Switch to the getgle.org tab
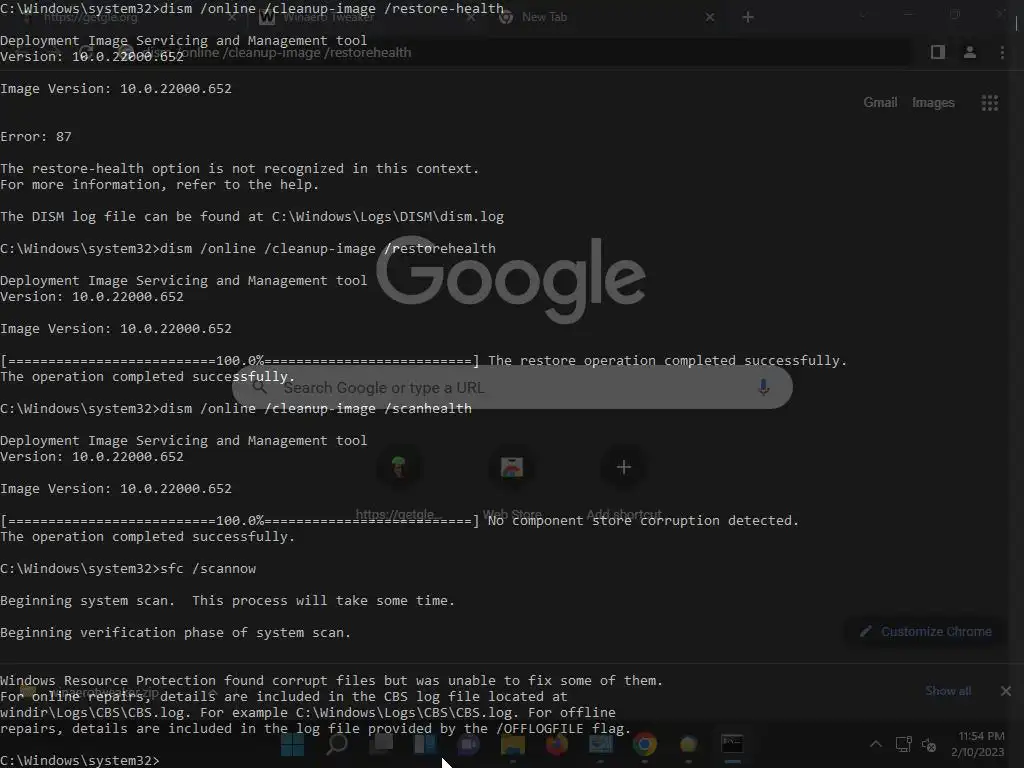This screenshot has height=768, width=1024. pyautogui.click(x=127, y=17)
